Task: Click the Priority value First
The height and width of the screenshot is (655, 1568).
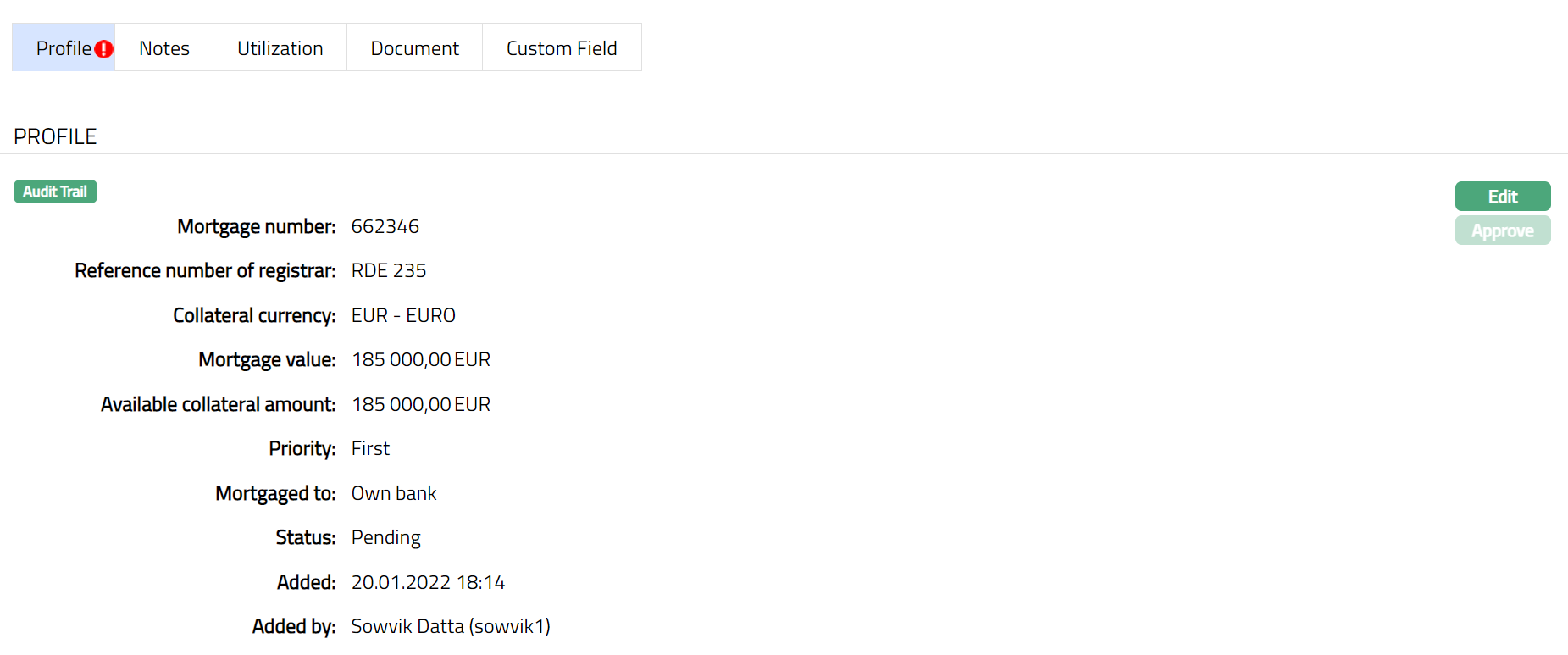Action: tap(370, 448)
